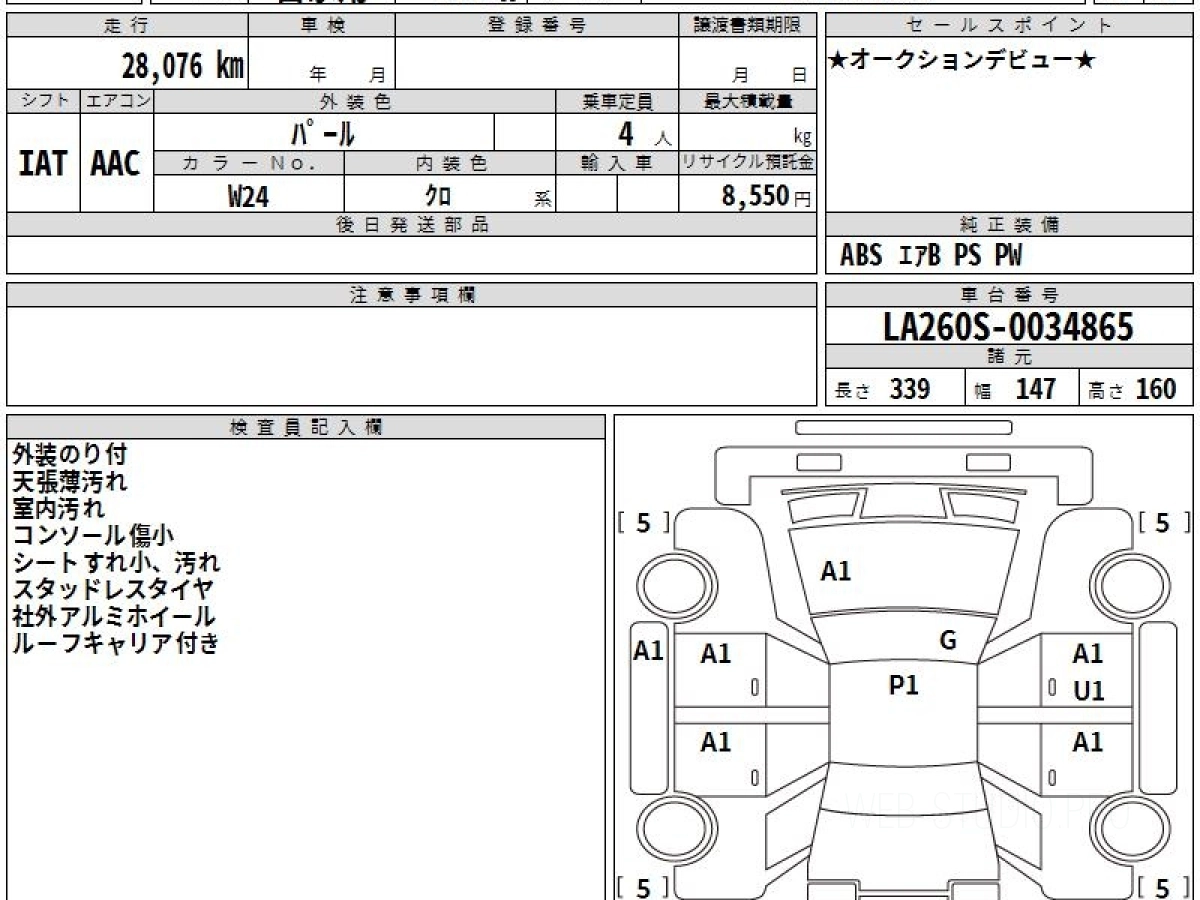Click the 室内汚れ note line

coord(58,509)
